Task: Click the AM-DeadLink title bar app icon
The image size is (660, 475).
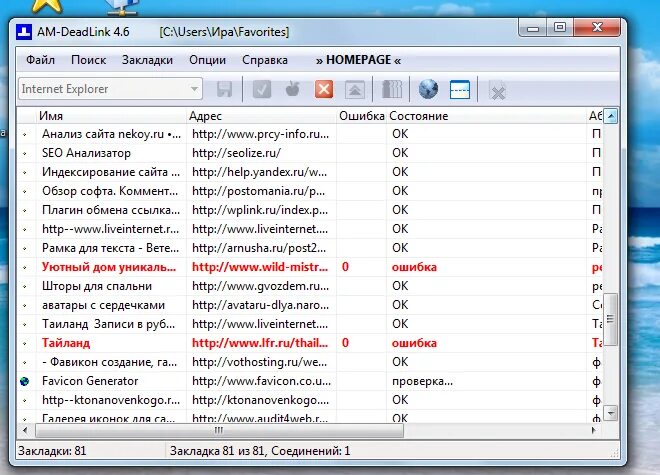Action: click(x=24, y=32)
